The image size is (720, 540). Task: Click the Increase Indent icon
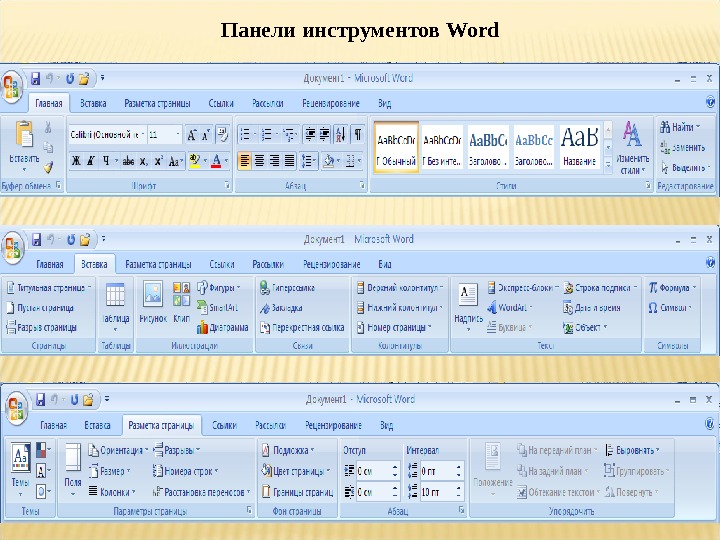[325, 135]
